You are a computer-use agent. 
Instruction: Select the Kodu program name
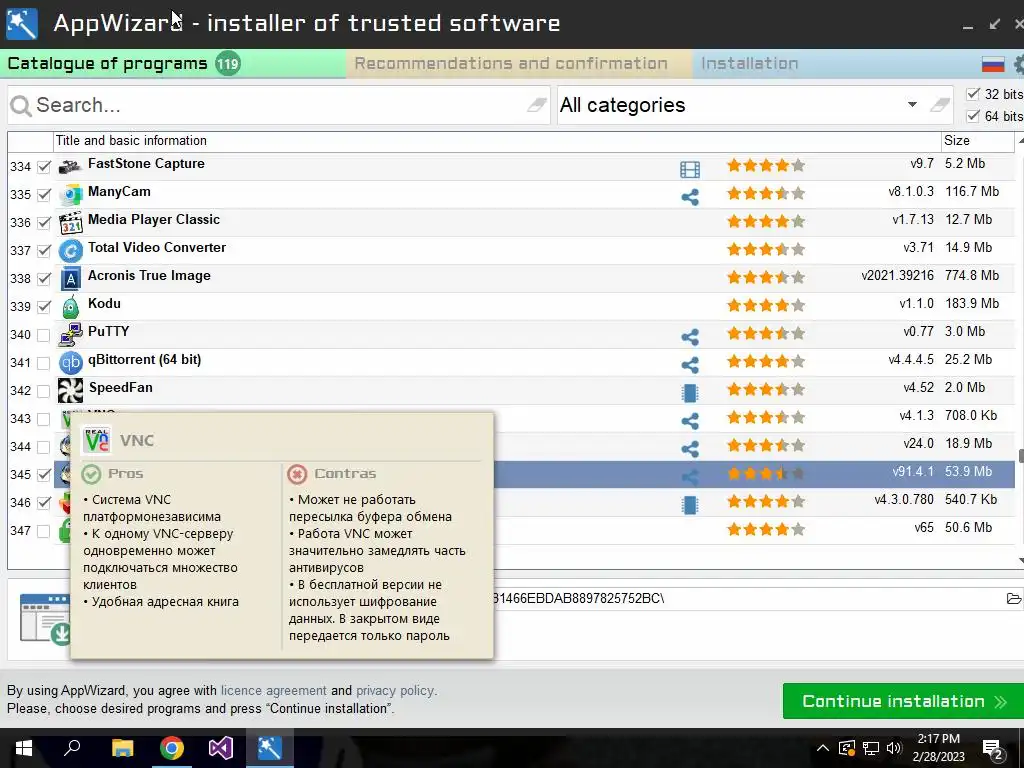click(104, 304)
